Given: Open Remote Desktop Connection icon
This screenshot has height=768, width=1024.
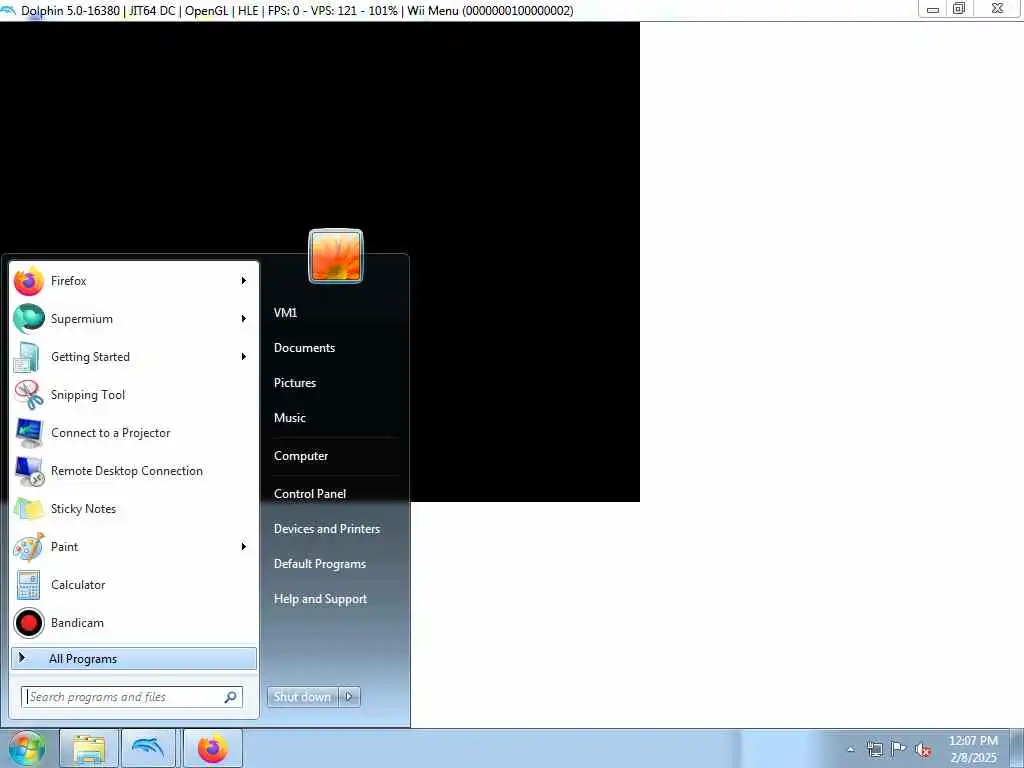Looking at the screenshot, I should point(29,471).
